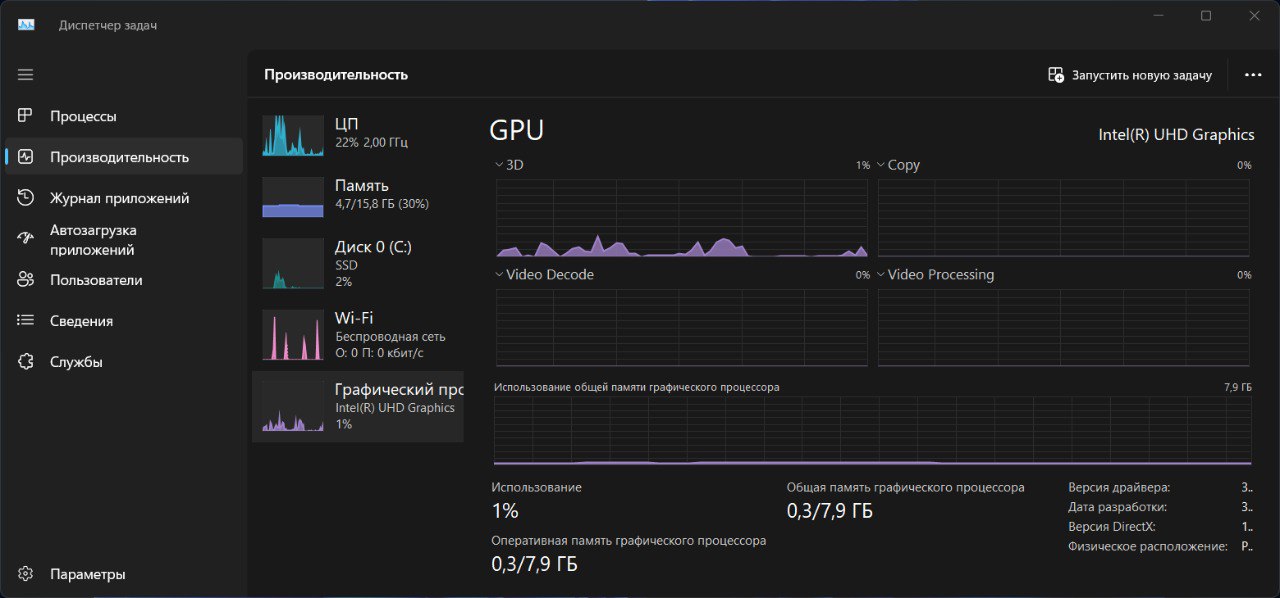Expand the 3D graph dropdown chevron
The width and height of the screenshot is (1280, 598).
[500, 165]
